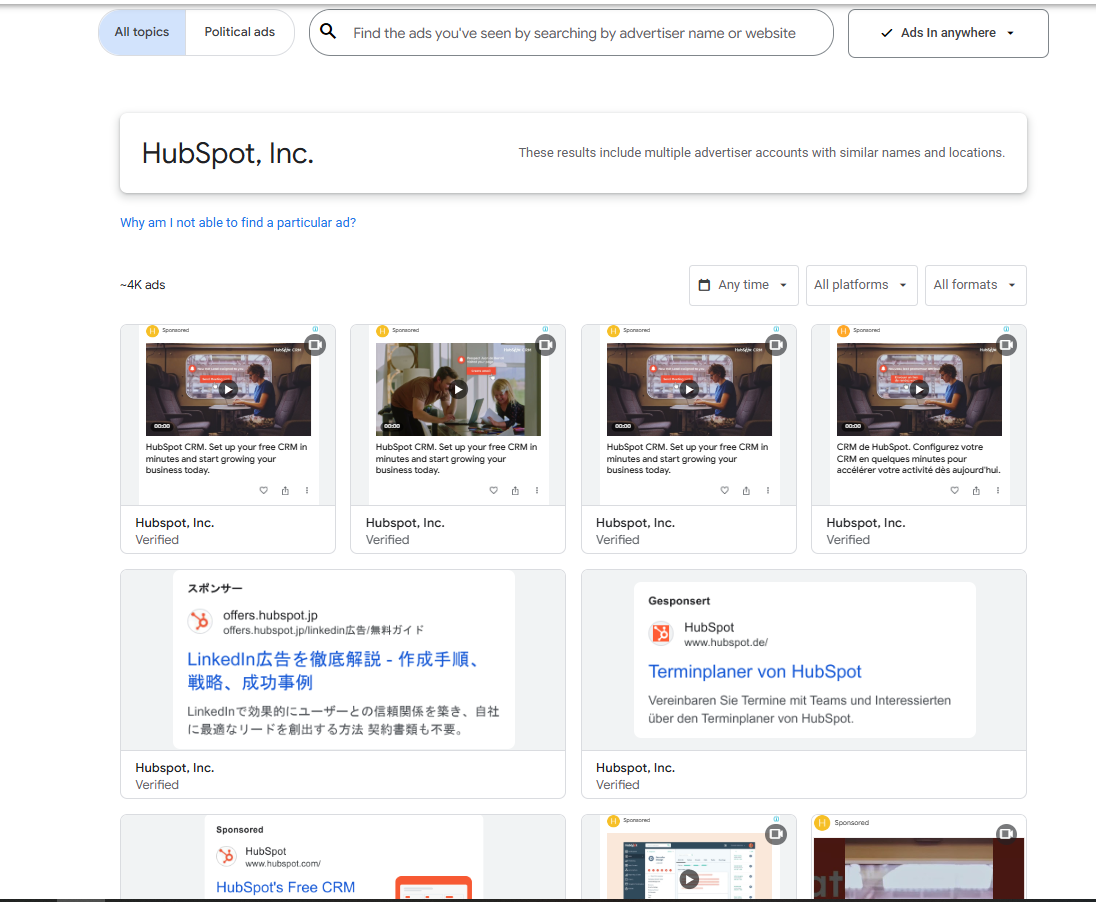The width and height of the screenshot is (1096, 902).
Task: Expand the All platforms dropdown
Action: coord(861,285)
